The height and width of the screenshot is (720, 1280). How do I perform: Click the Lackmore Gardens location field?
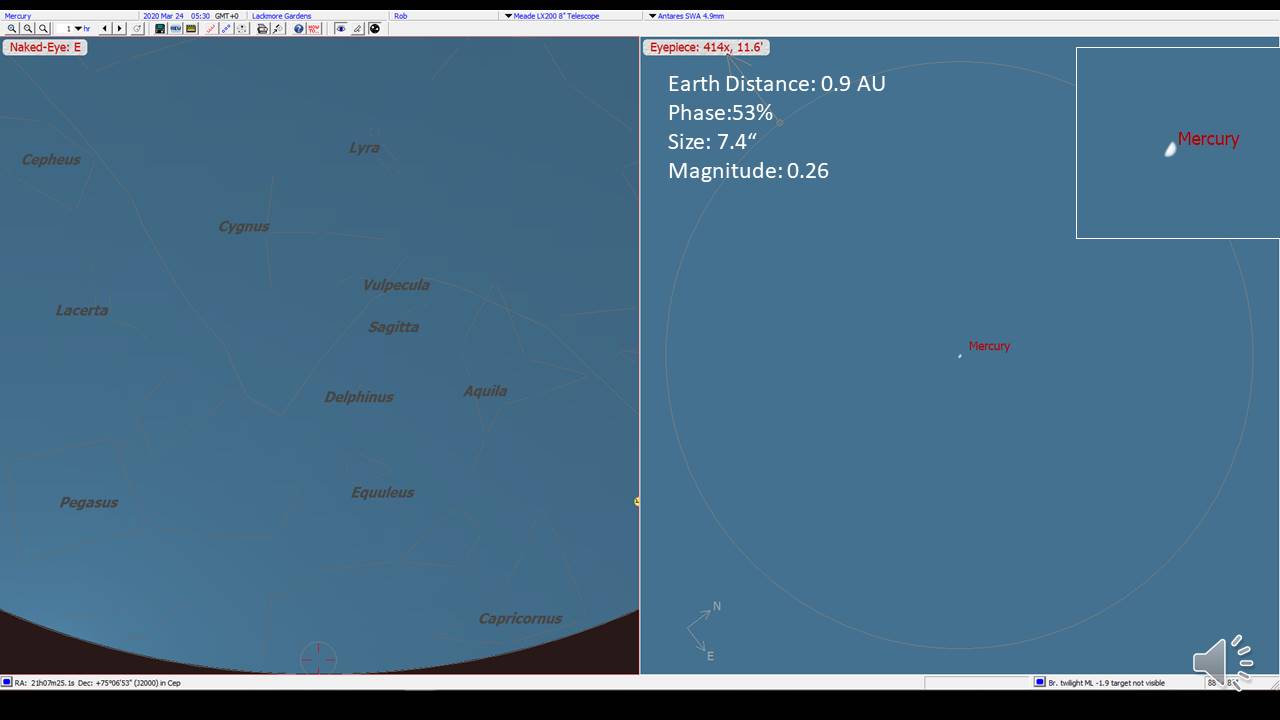pyautogui.click(x=281, y=16)
